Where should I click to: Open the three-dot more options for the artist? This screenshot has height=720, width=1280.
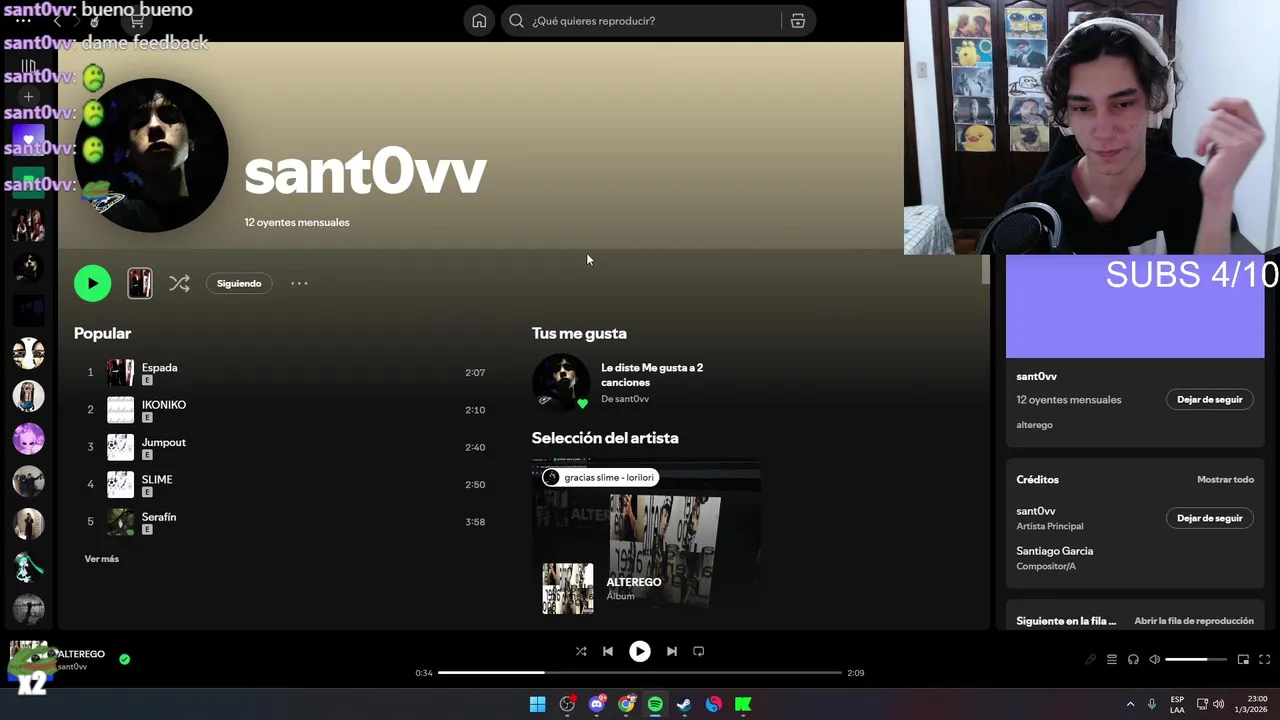tap(299, 283)
